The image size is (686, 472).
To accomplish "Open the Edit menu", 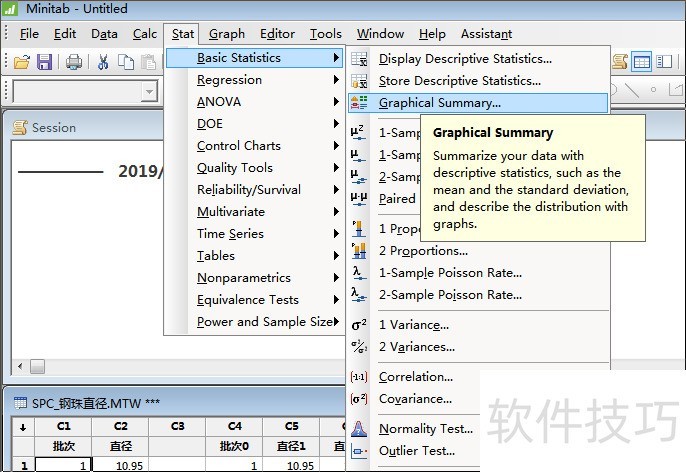I will 65,34.
